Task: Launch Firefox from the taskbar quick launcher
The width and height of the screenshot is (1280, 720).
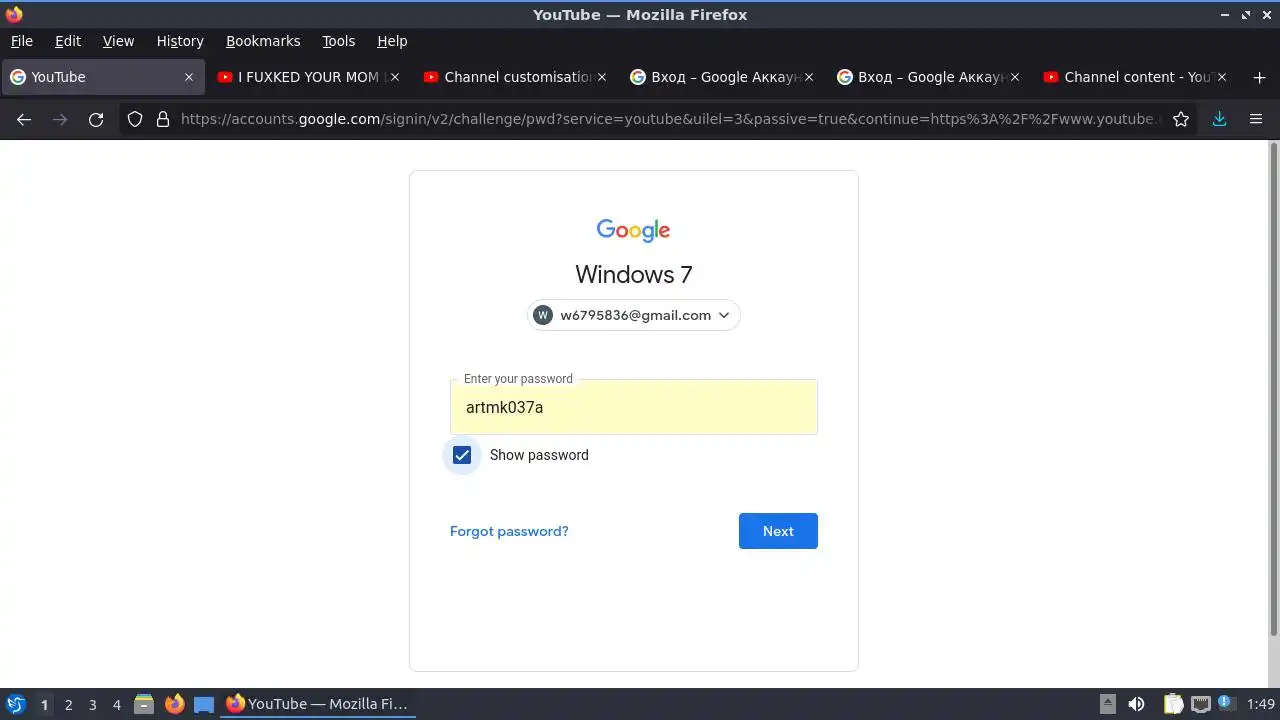Action: (x=174, y=704)
